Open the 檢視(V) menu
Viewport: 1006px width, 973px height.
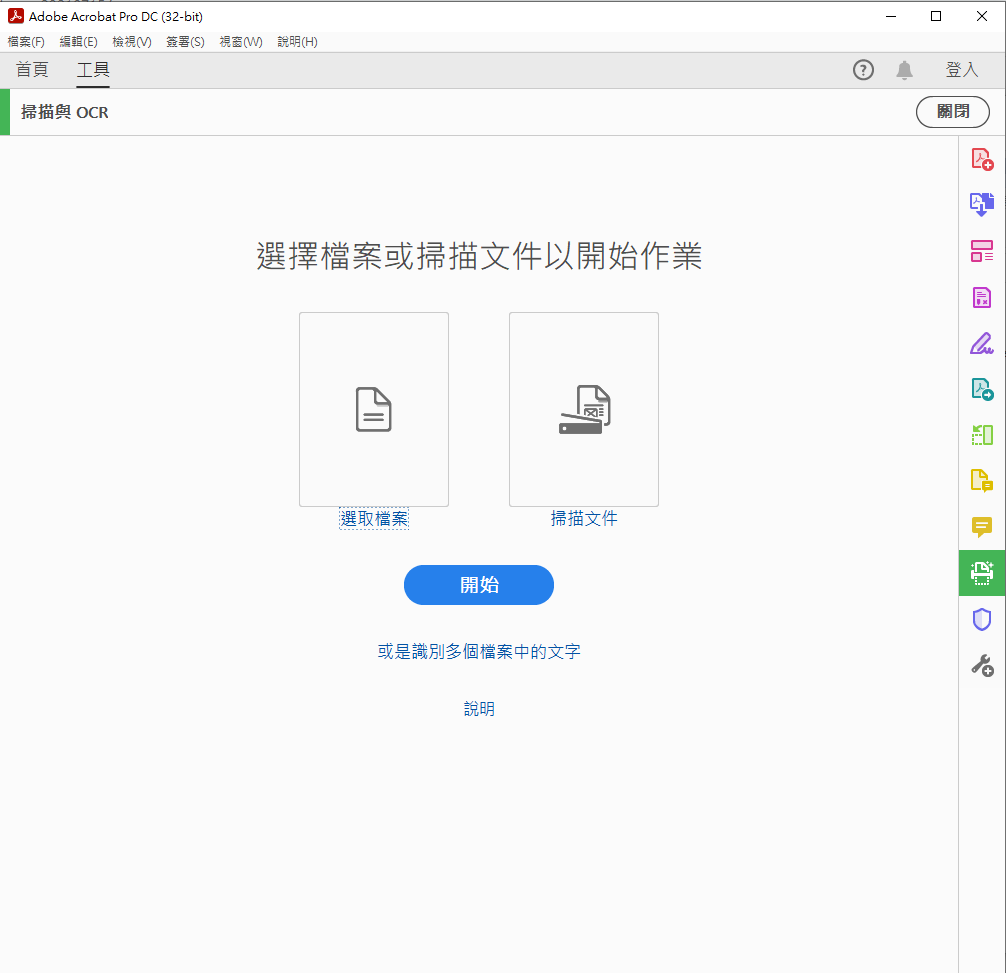tap(131, 42)
